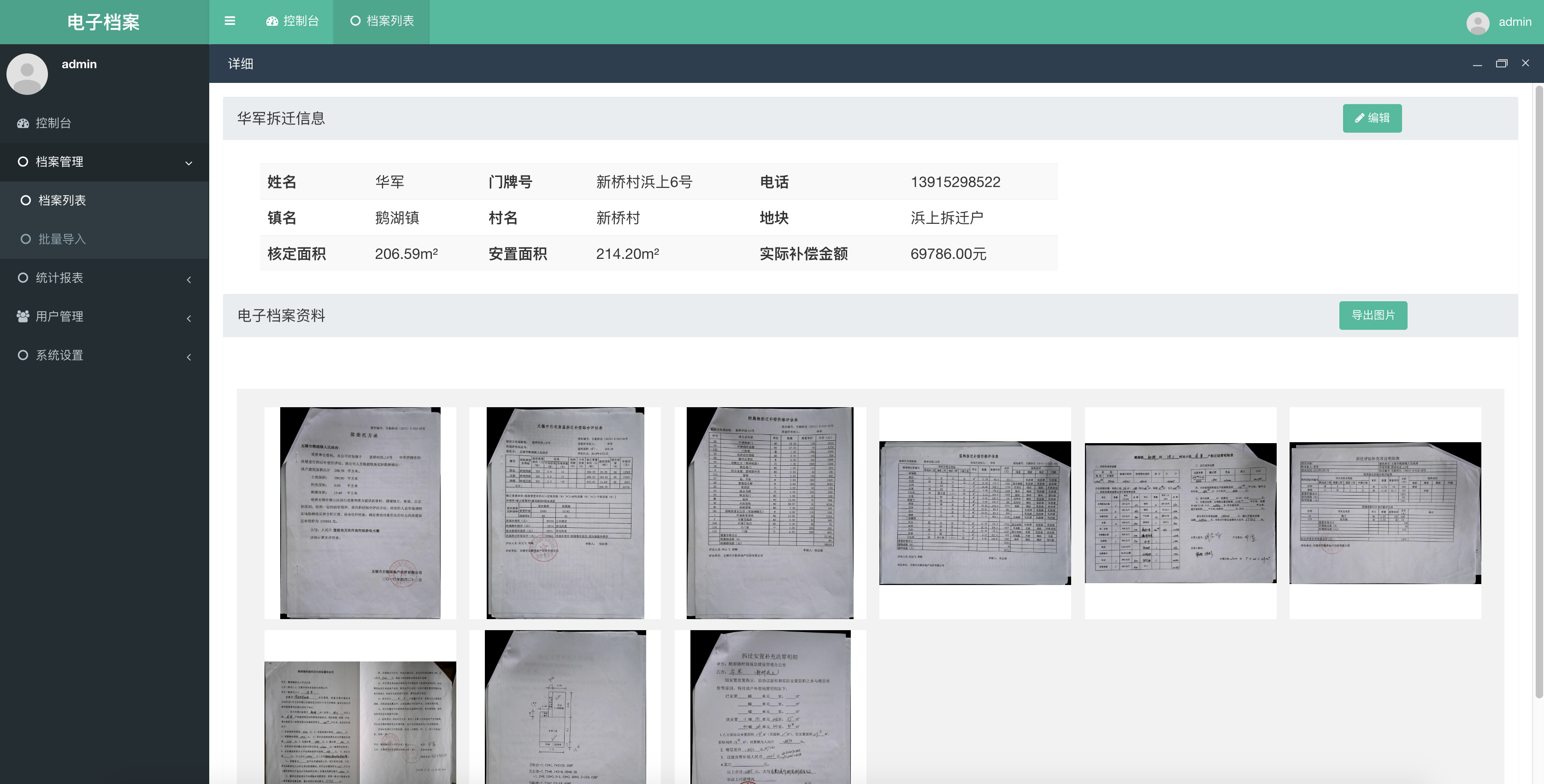1544x784 pixels.
Task: Click the 详细 dialog title text
Action: click(x=240, y=64)
